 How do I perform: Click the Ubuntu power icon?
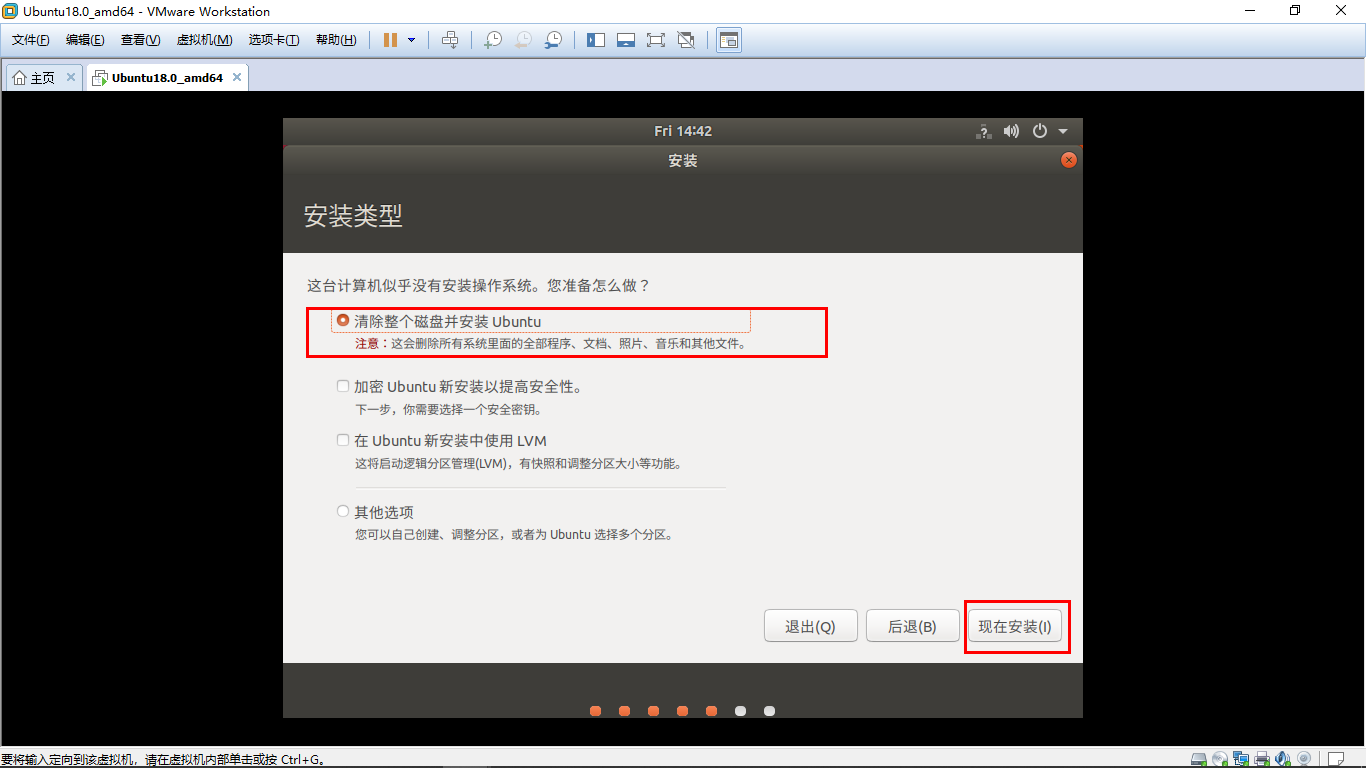(1040, 131)
